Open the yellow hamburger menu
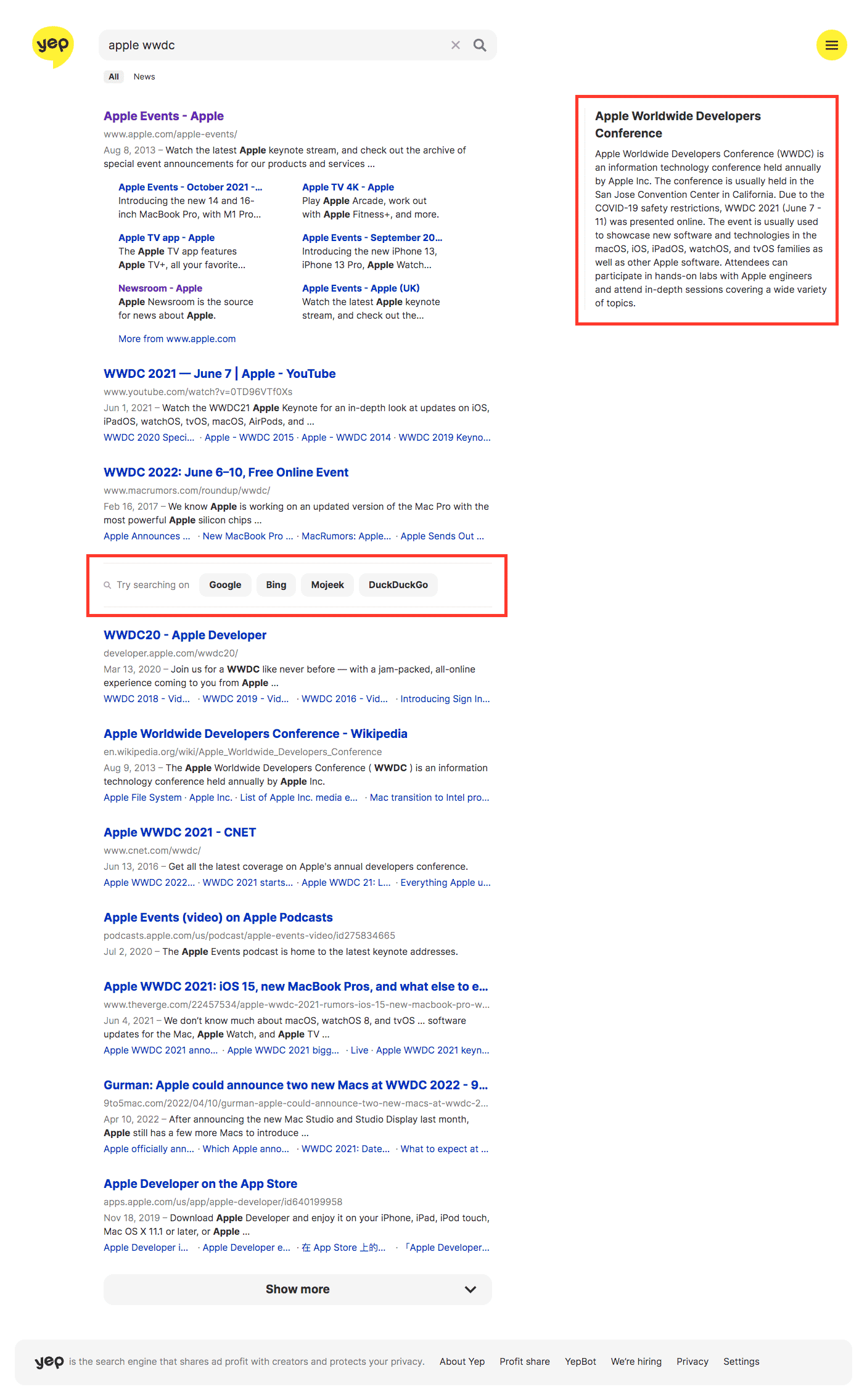867x1400 pixels. coord(831,45)
